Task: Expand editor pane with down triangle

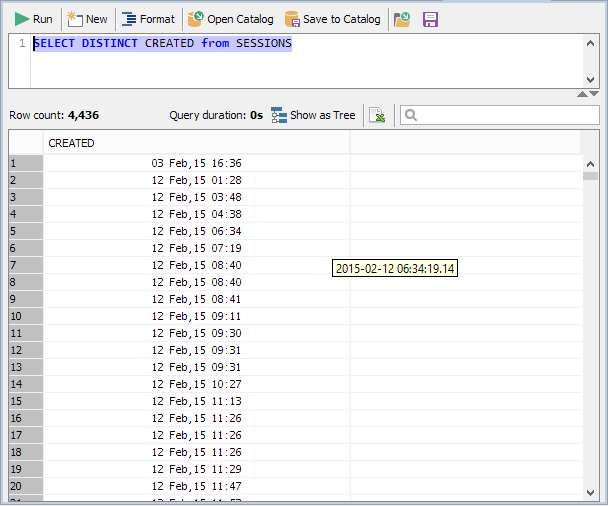Action: (594, 94)
